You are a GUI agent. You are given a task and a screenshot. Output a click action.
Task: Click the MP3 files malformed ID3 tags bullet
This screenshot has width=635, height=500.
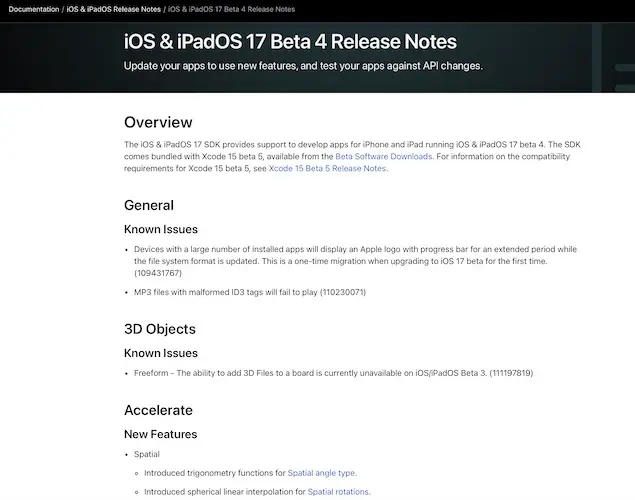(x=250, y=292)
